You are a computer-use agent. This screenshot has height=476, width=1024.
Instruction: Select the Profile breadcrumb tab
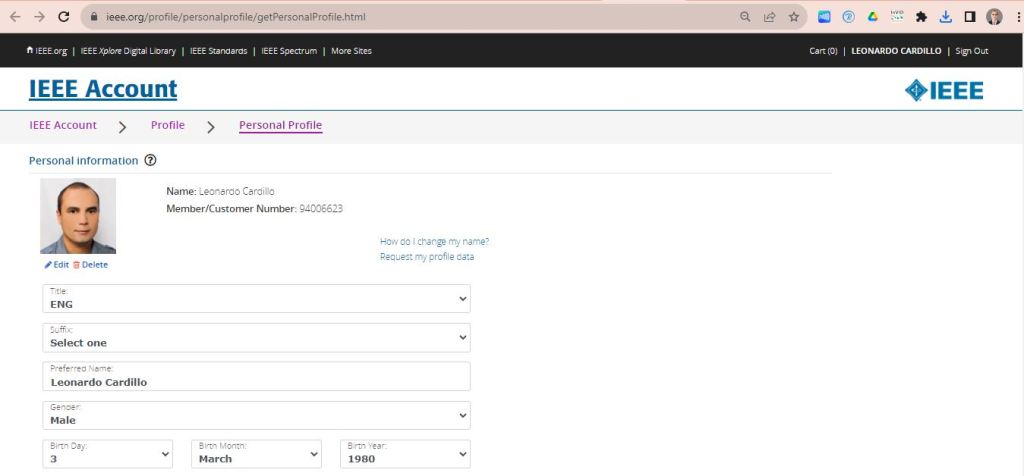(x=167, y=126)
